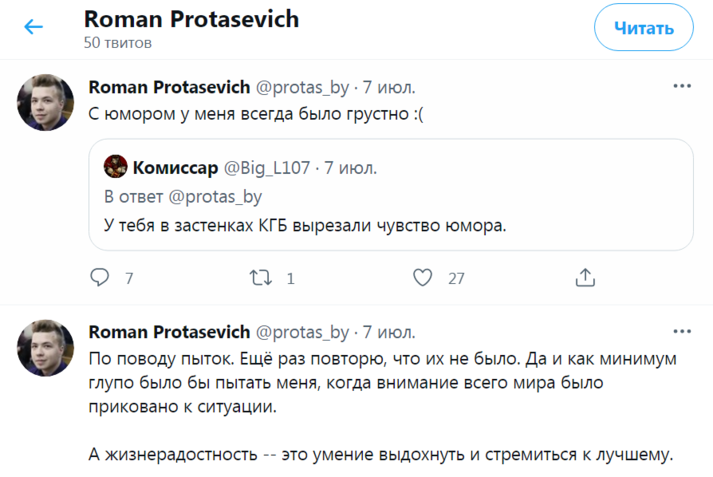Click the reply speech bubble icon

100,277
